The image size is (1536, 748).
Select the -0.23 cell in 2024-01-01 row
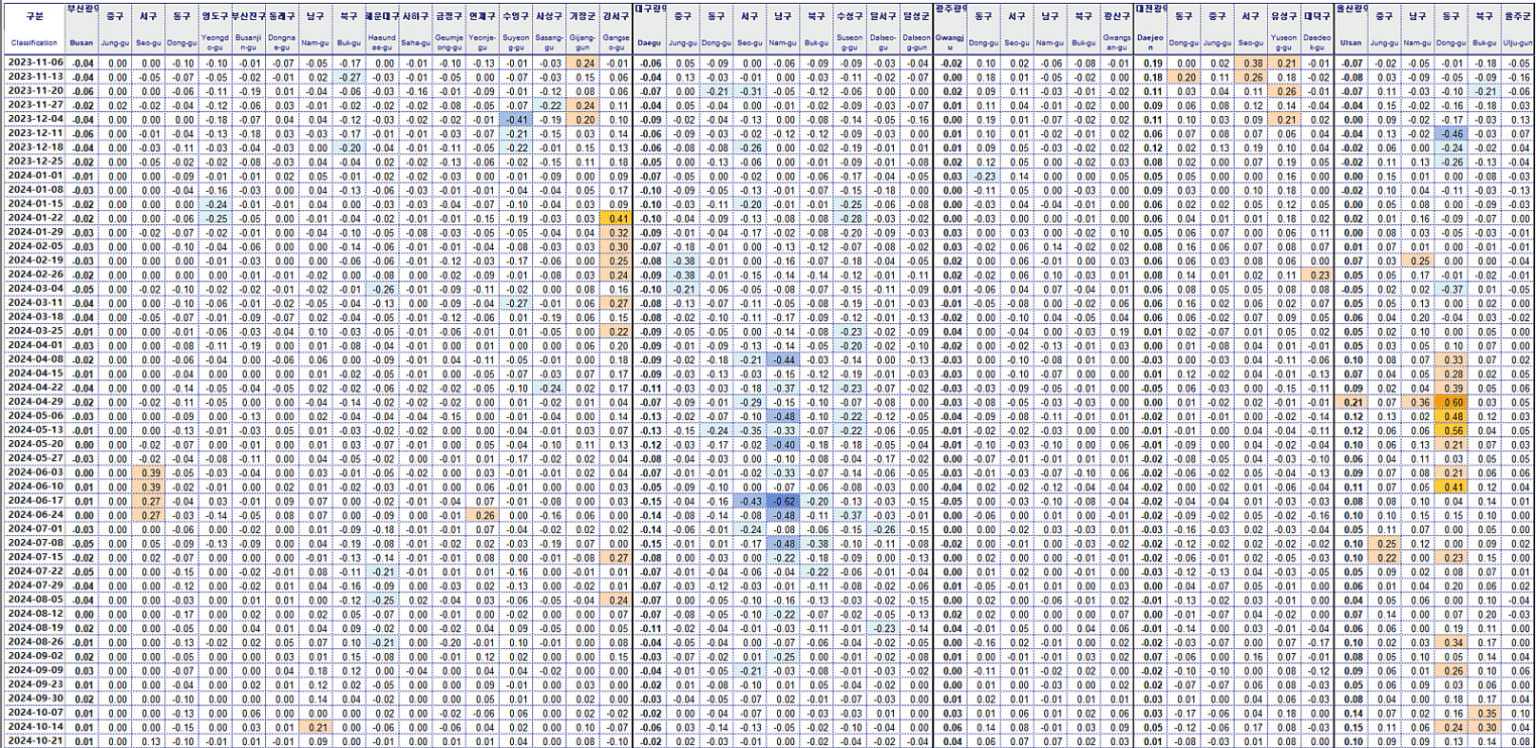pos(984,175)
